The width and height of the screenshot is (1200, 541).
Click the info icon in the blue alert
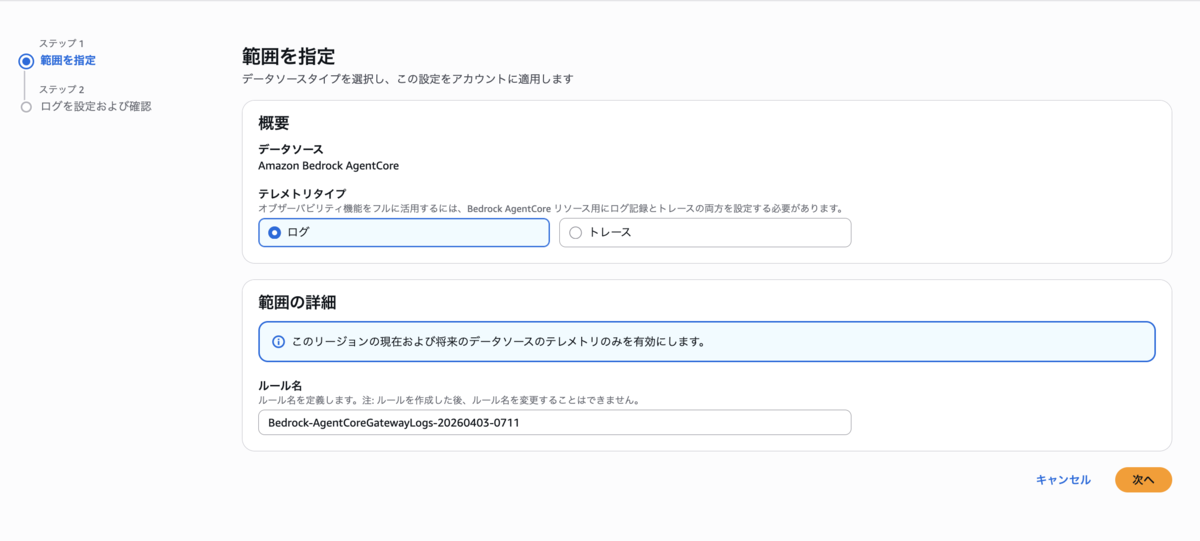pyautogui.click(x=279, y=341)
